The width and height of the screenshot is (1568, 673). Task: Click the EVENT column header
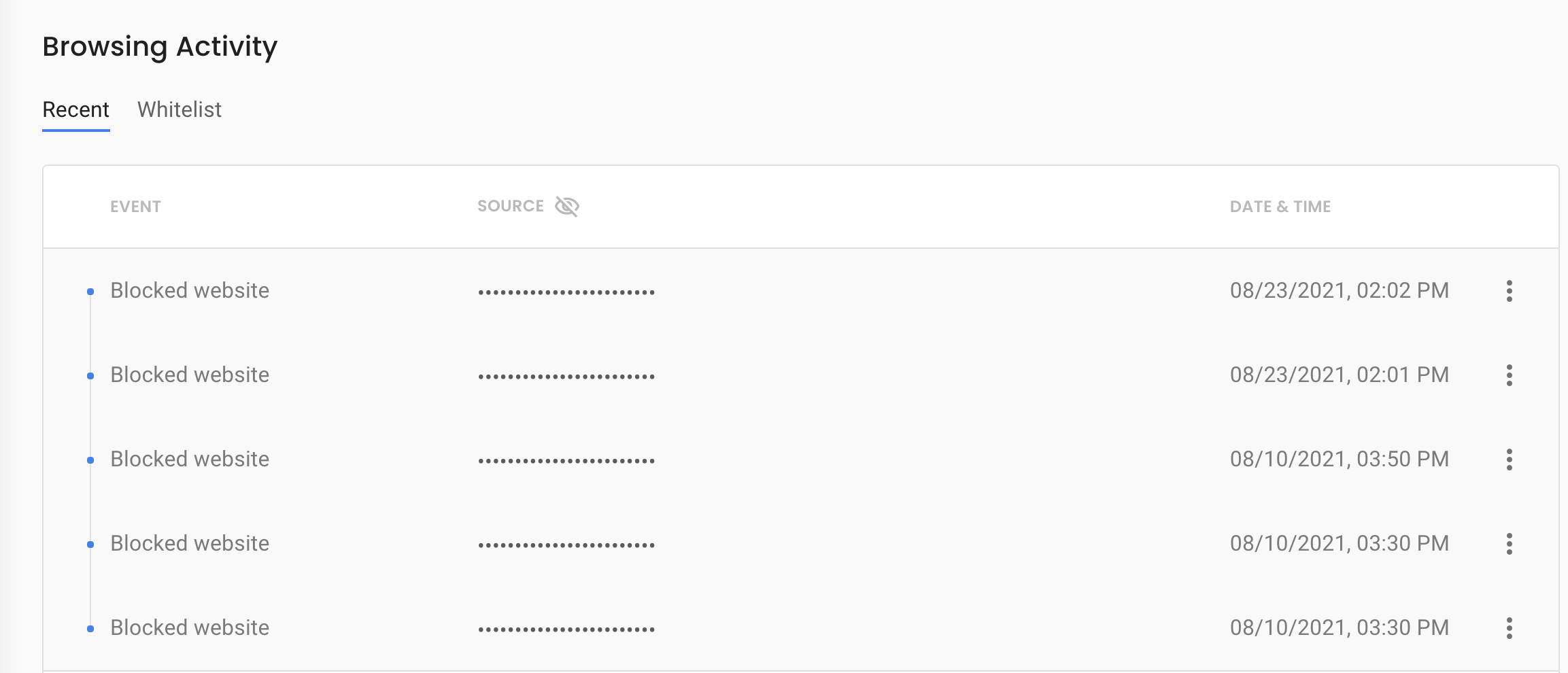pos(135,207)
